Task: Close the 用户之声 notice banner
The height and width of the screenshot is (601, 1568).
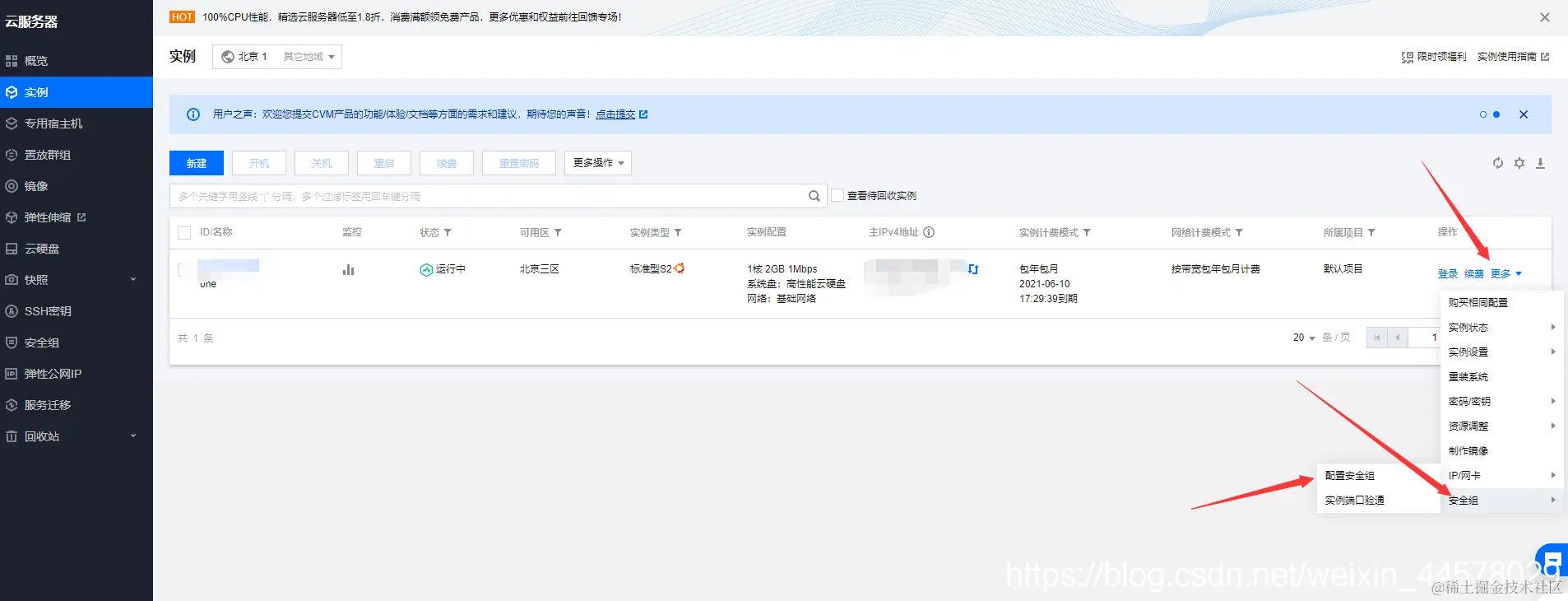Action: coord(1524,114)
